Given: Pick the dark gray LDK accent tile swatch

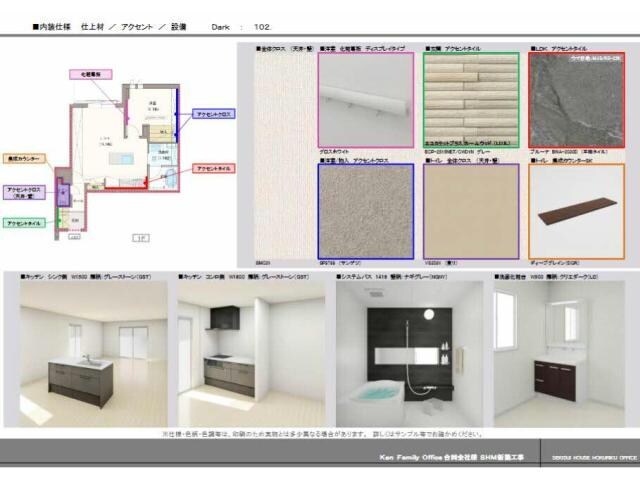Looking at the screenshot, I should (x=575, y=100).
